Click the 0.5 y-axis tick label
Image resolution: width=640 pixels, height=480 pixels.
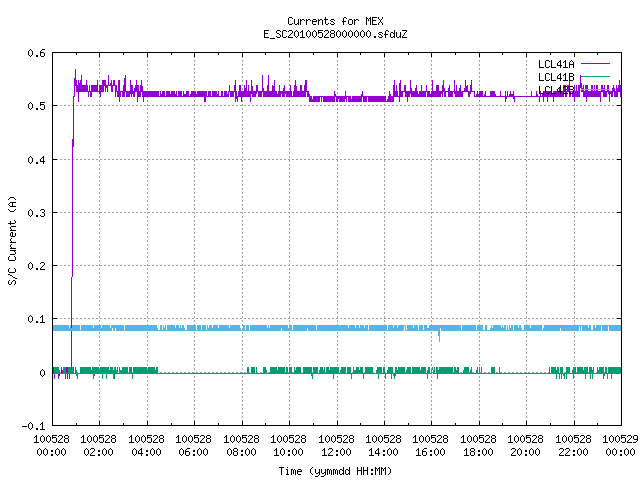[36, 106]
